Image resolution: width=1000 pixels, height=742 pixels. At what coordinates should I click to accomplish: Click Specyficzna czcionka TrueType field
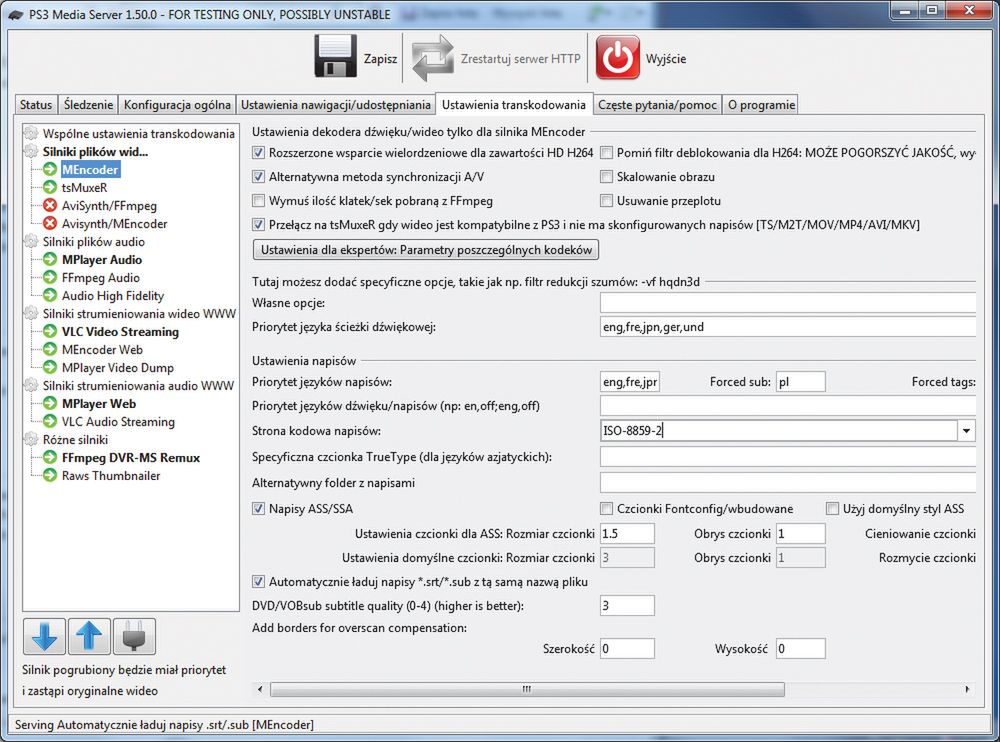click(788, 457)
